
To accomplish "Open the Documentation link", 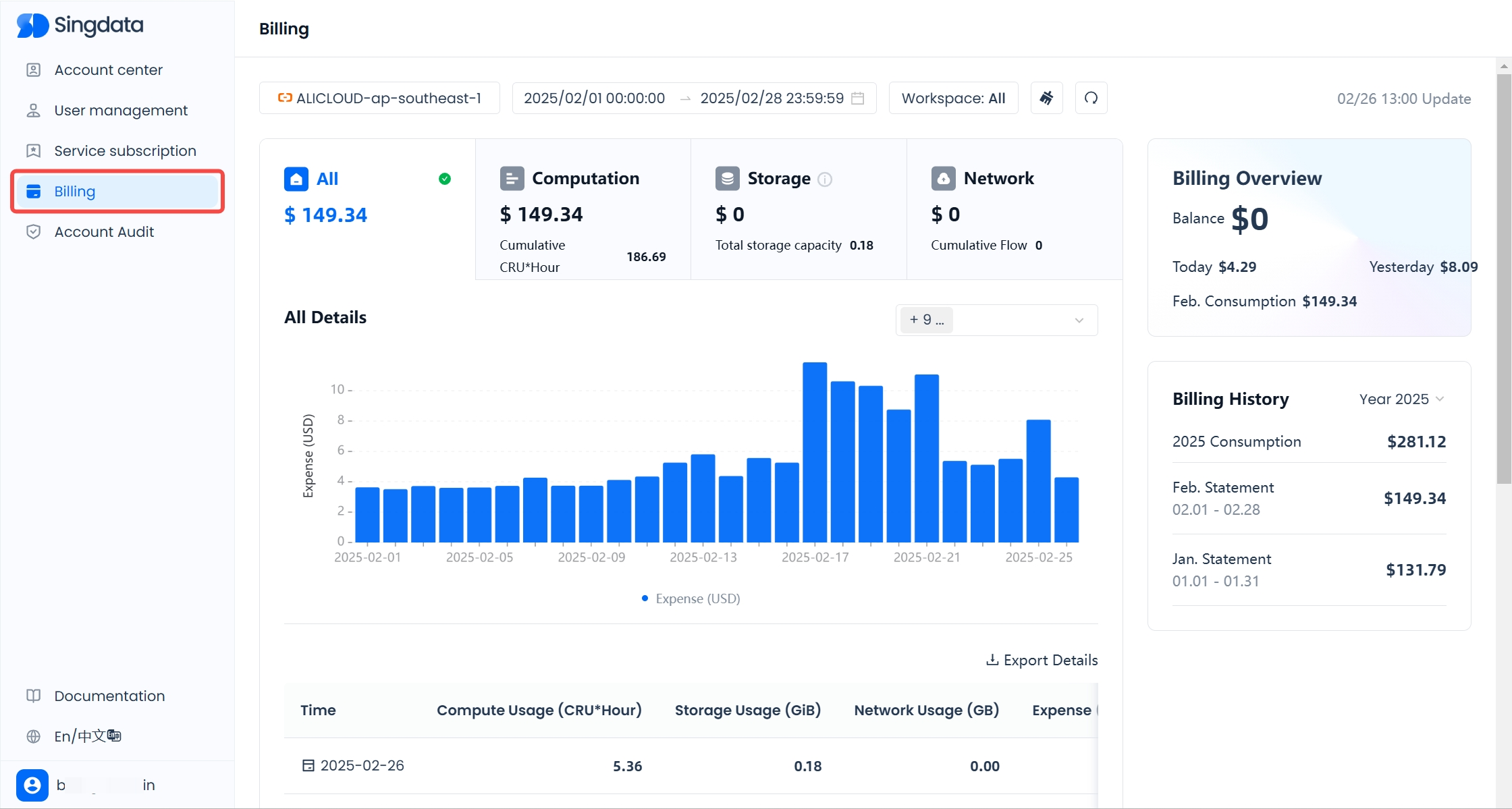I will coord(109,696).
